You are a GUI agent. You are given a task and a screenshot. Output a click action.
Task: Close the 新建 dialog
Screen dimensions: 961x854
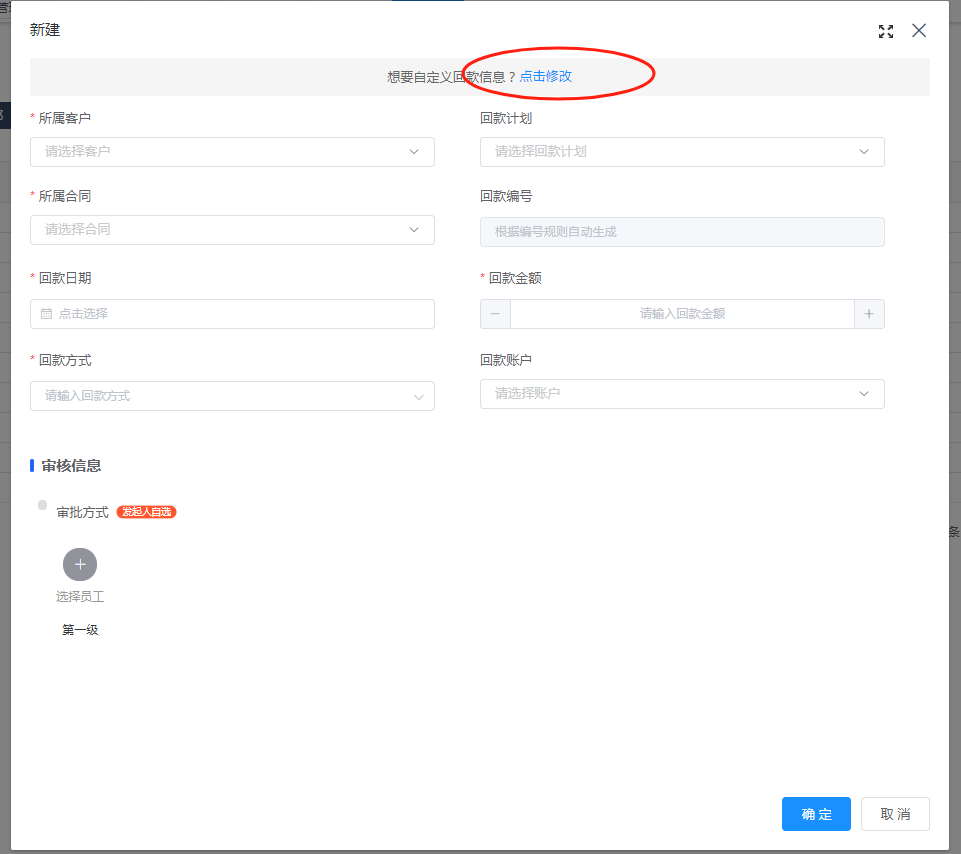tap(919, 31)
